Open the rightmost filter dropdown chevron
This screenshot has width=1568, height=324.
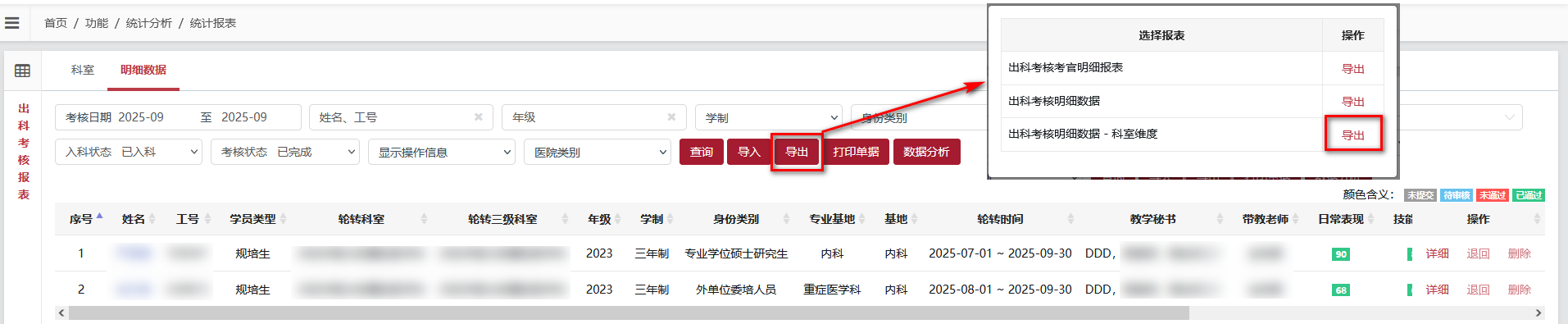coord(1510,117)
